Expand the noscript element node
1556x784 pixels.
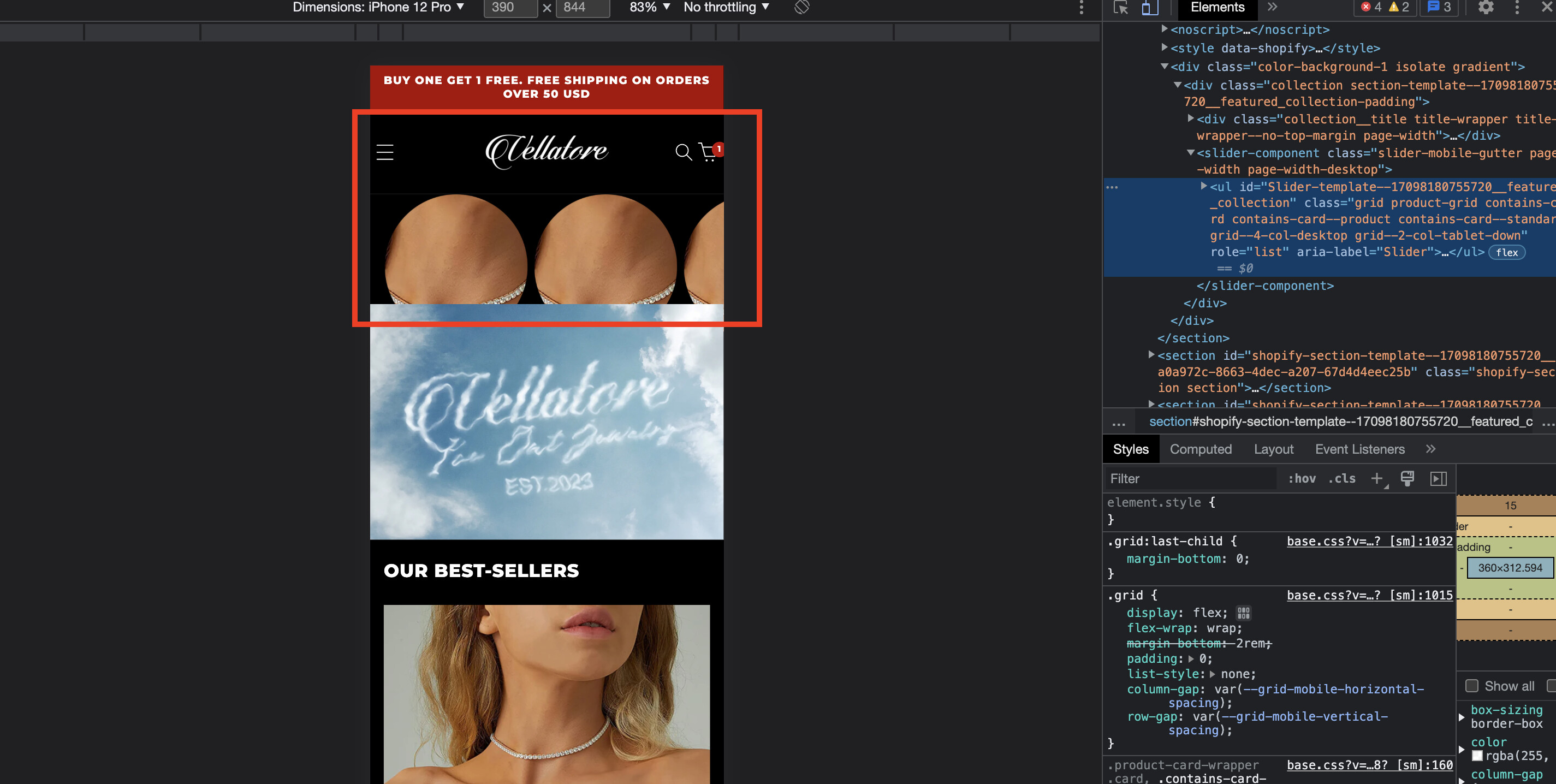(x=1164, y=28)
